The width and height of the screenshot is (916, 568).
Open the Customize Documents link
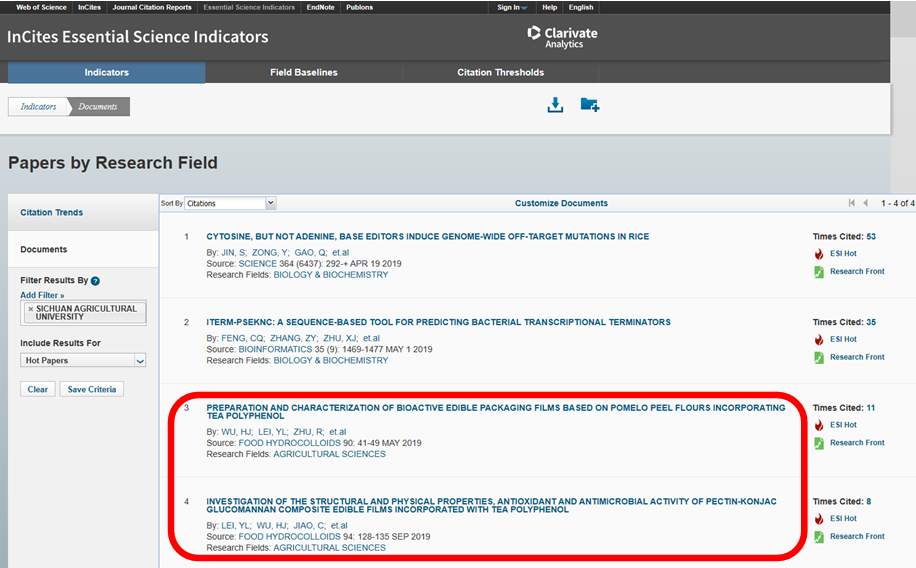click(x=561, y=203)
